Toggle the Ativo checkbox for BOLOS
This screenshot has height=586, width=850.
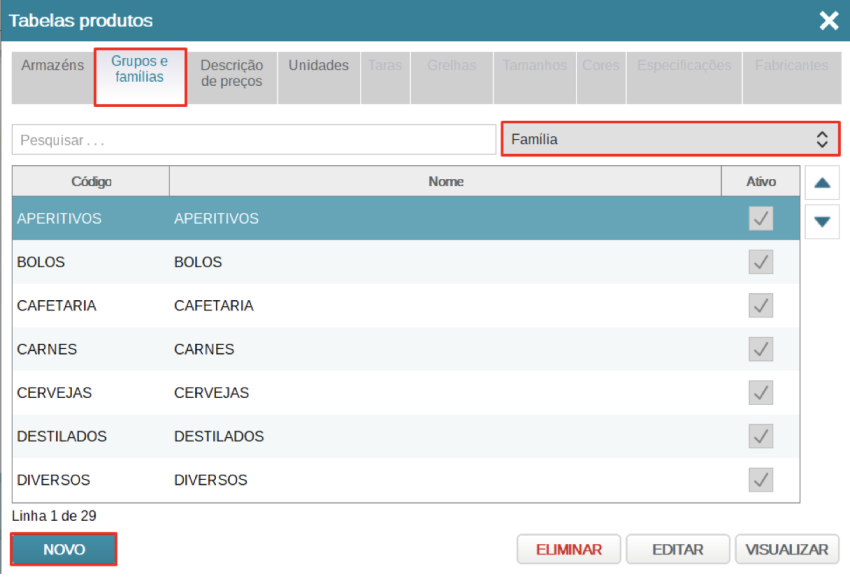pos(761,262)
